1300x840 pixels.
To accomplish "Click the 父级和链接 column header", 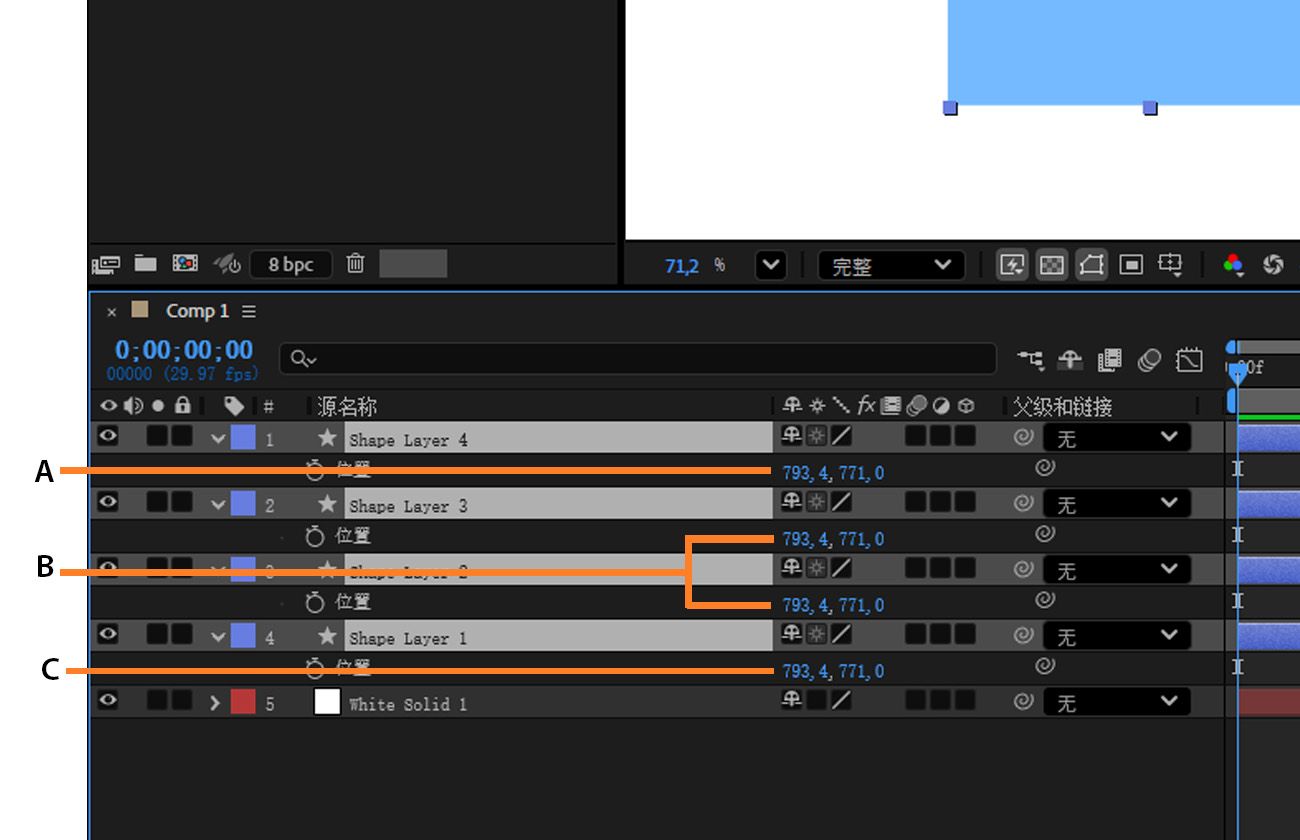I will pyautogui.click(x=1062, y=406).
